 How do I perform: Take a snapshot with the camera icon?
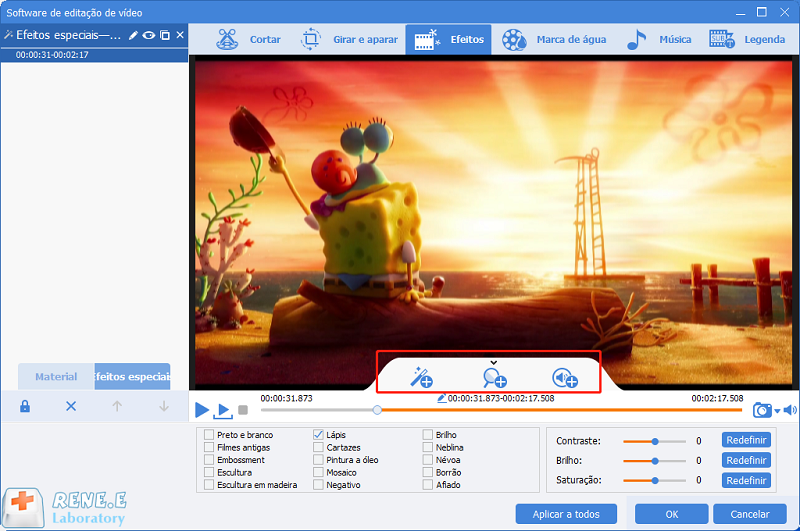762,410
